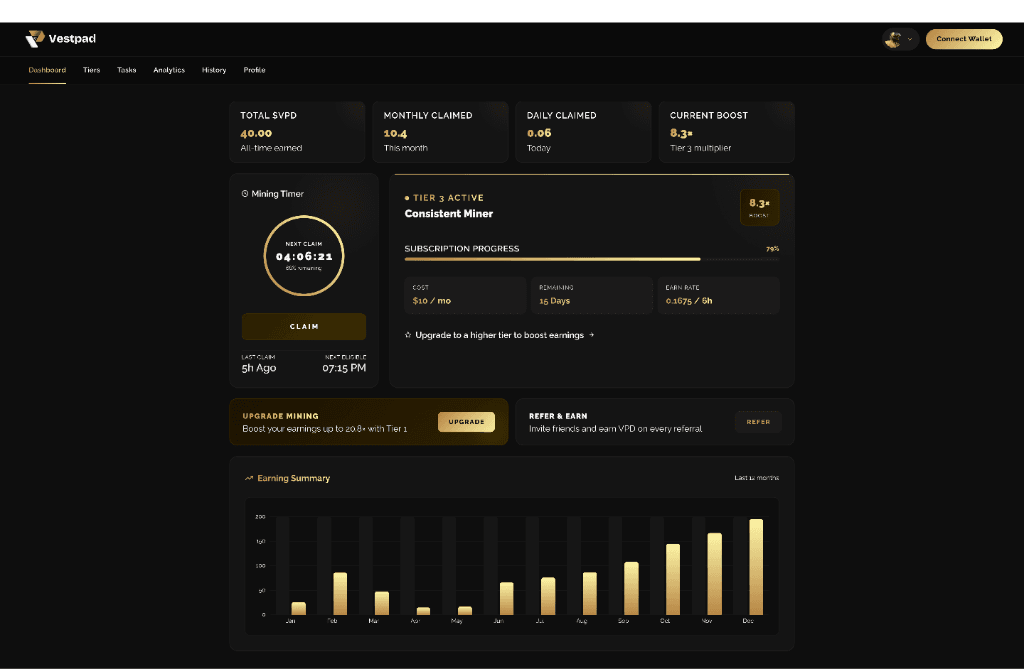Click the $10 / mo cost value
Viewport: 1024px width, 669px height.
coord(432,301)
